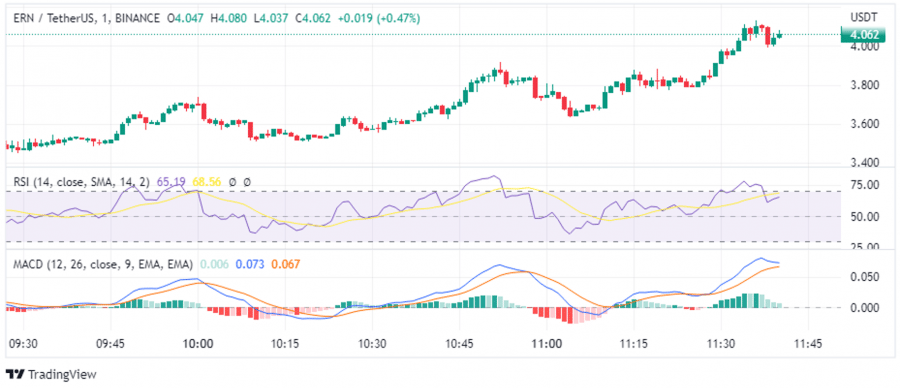
Task: Click the 11:45 time axis label
Action: 808,344
